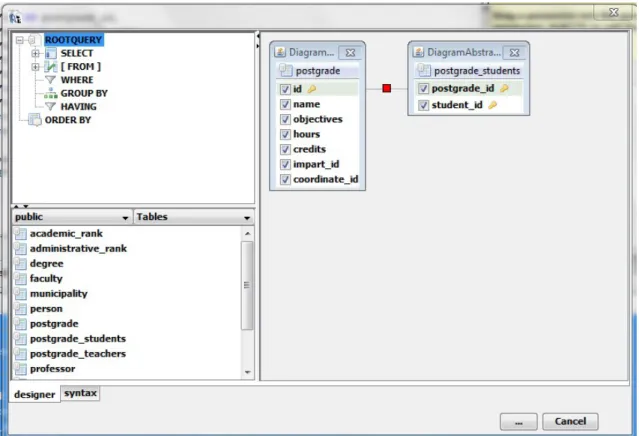This screenshot has height=436, width=639.
Task: Click the municipality table icon
Action: pos(20,294)
